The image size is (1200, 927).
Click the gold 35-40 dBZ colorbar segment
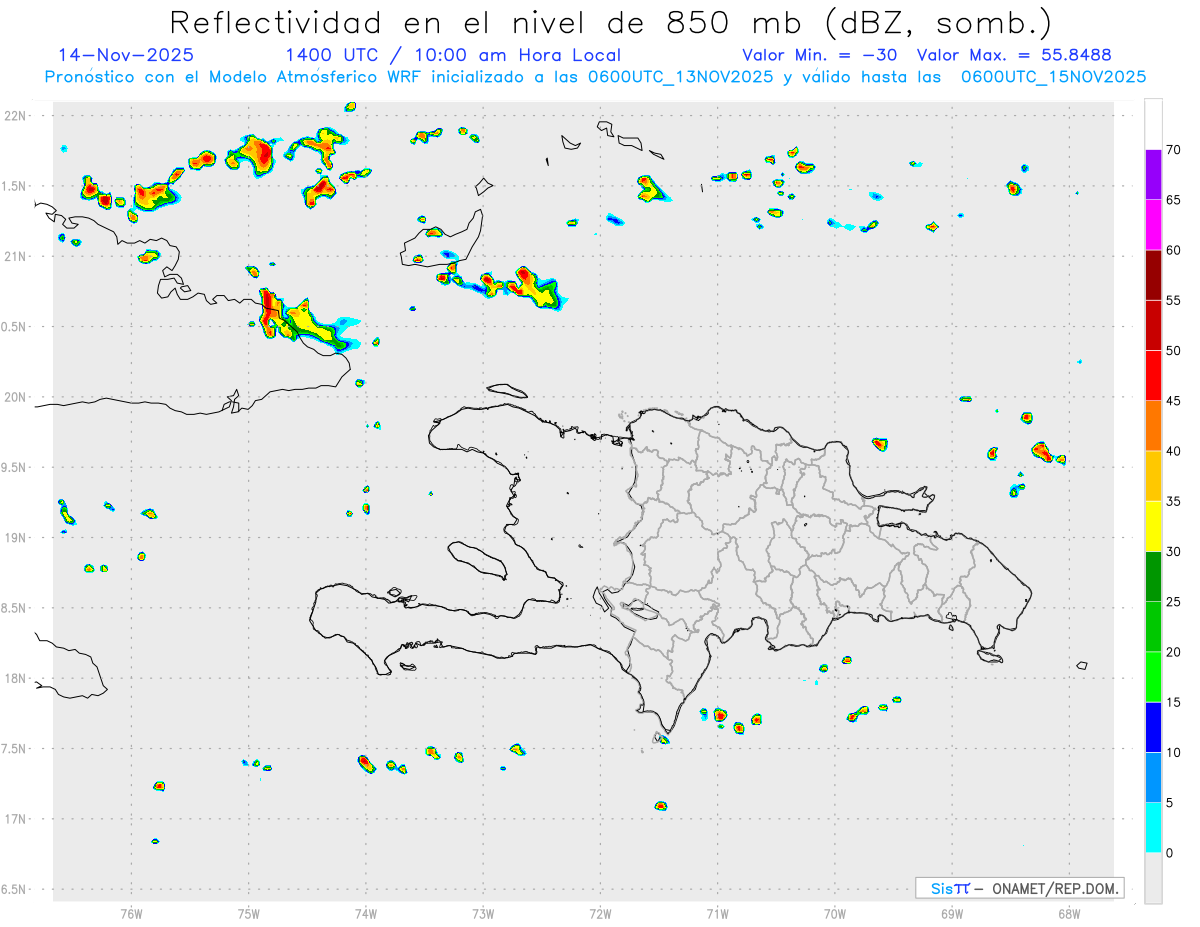pos(1153,476)
